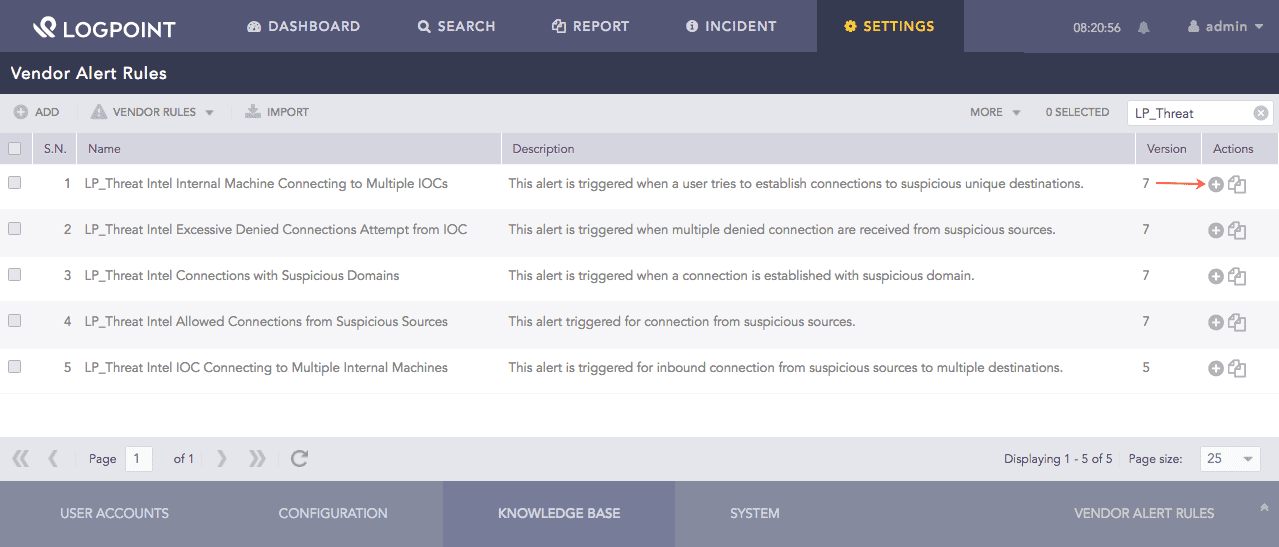Check row 2 Excessive Denied Connections rule
Image resolution: width=1279 pixels, height=547 pixels.
coord(14,229)
